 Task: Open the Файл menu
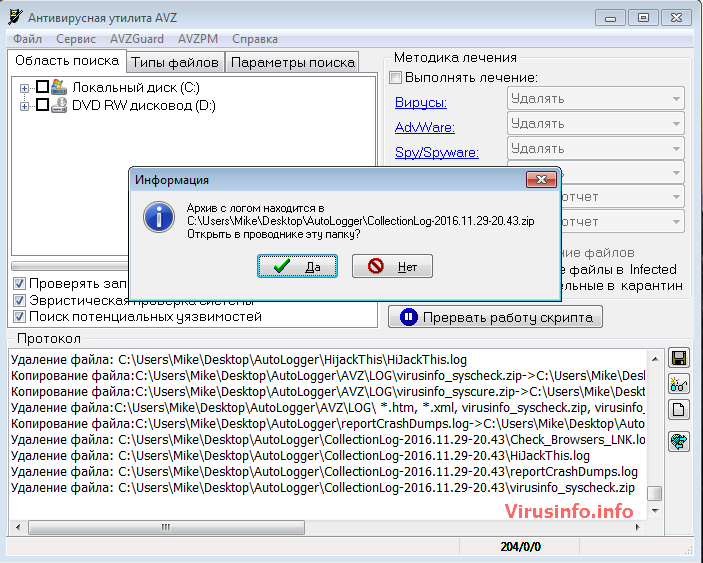click(x=27, y=39)
